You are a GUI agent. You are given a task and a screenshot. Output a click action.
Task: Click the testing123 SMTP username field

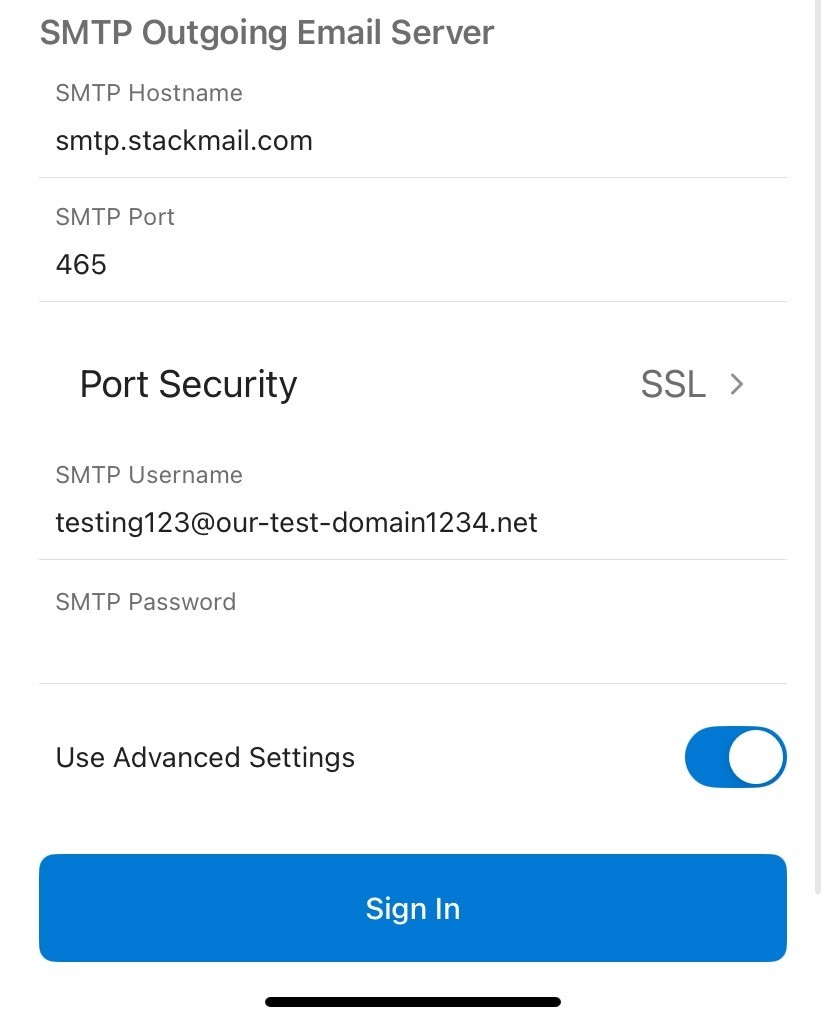coord(297,522)
